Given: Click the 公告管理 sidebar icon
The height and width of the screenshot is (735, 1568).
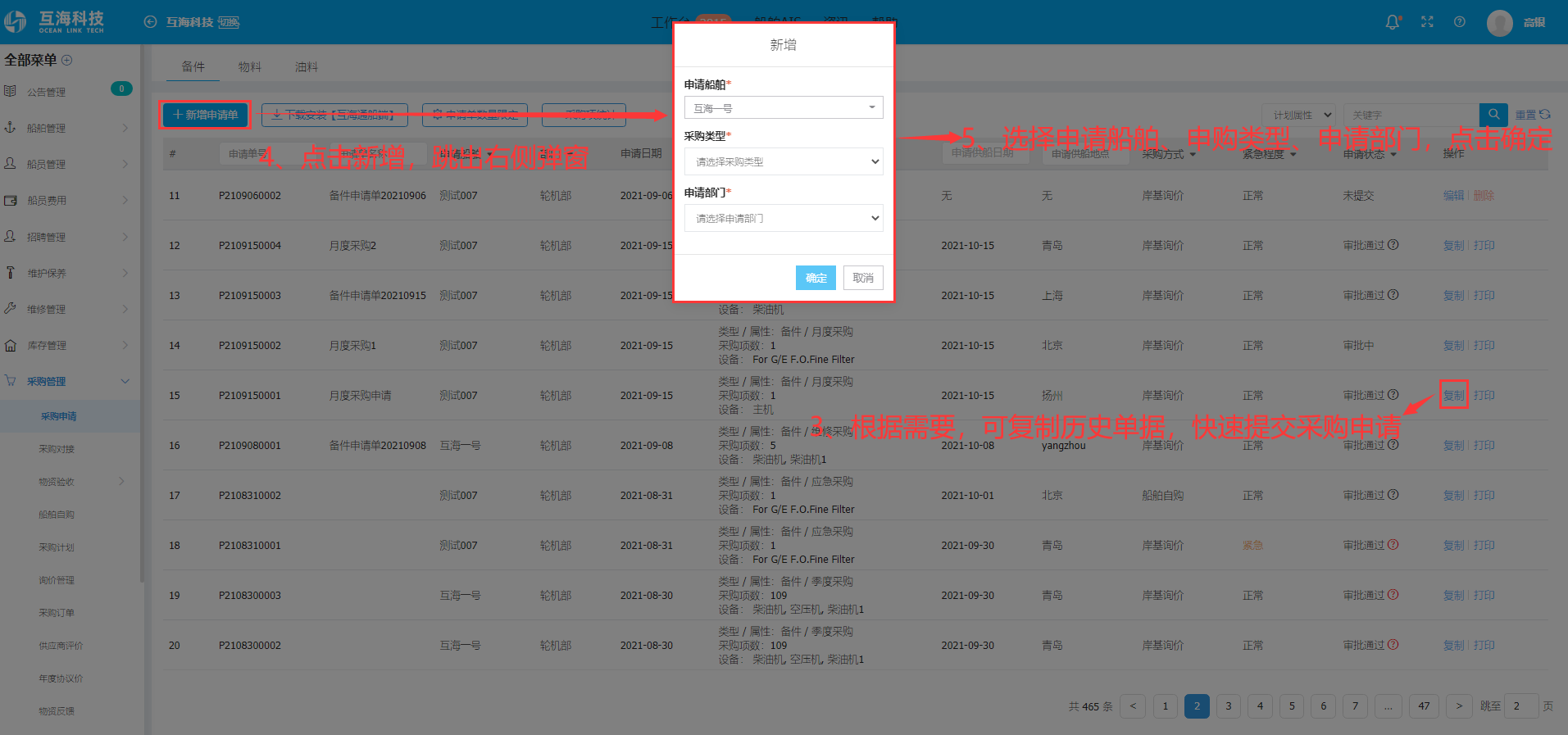Looking at the screenshot, I should click(10, 91).
